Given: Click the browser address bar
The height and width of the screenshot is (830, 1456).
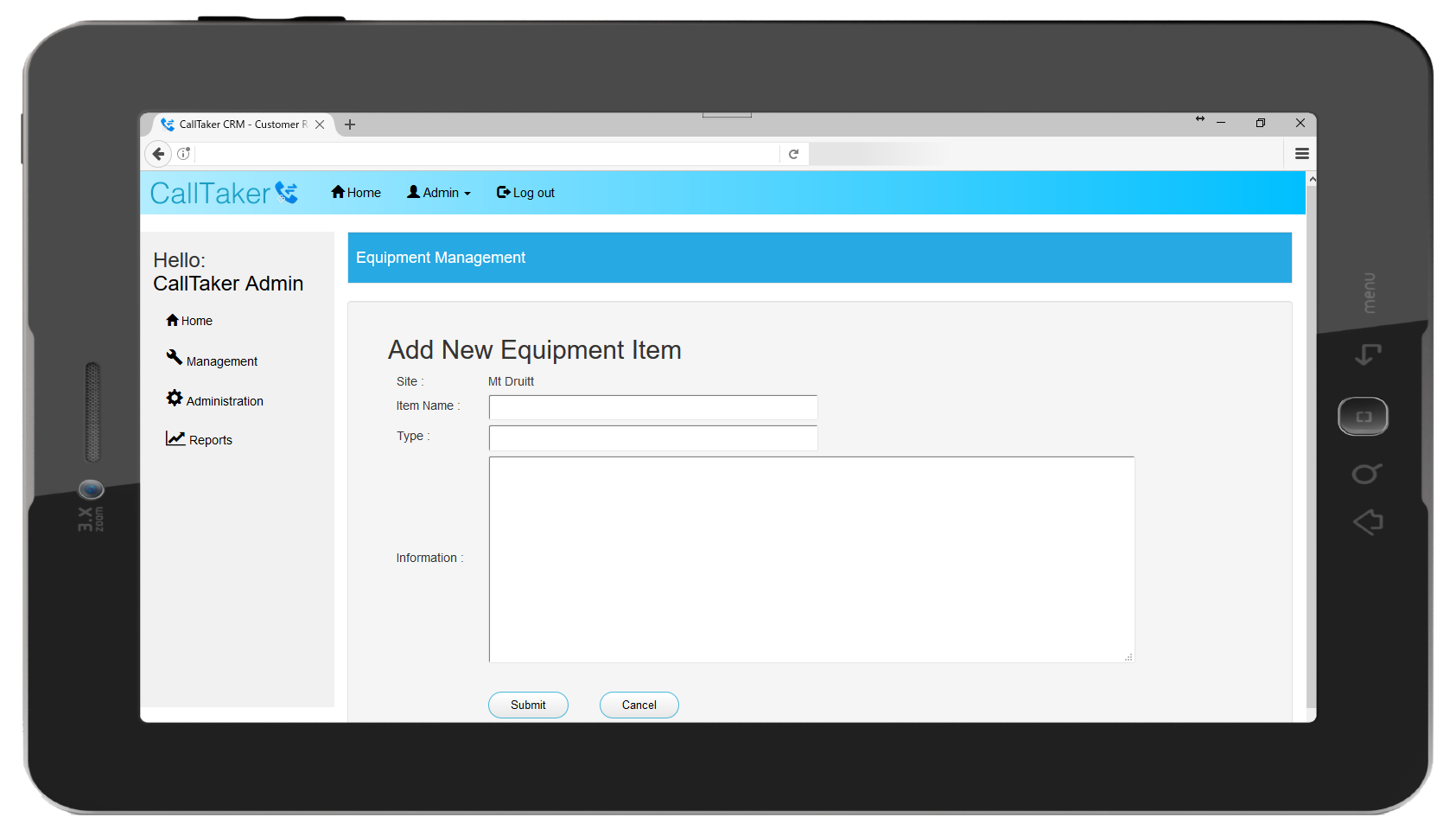Looking at the screenshot, I should coord(488,154).
